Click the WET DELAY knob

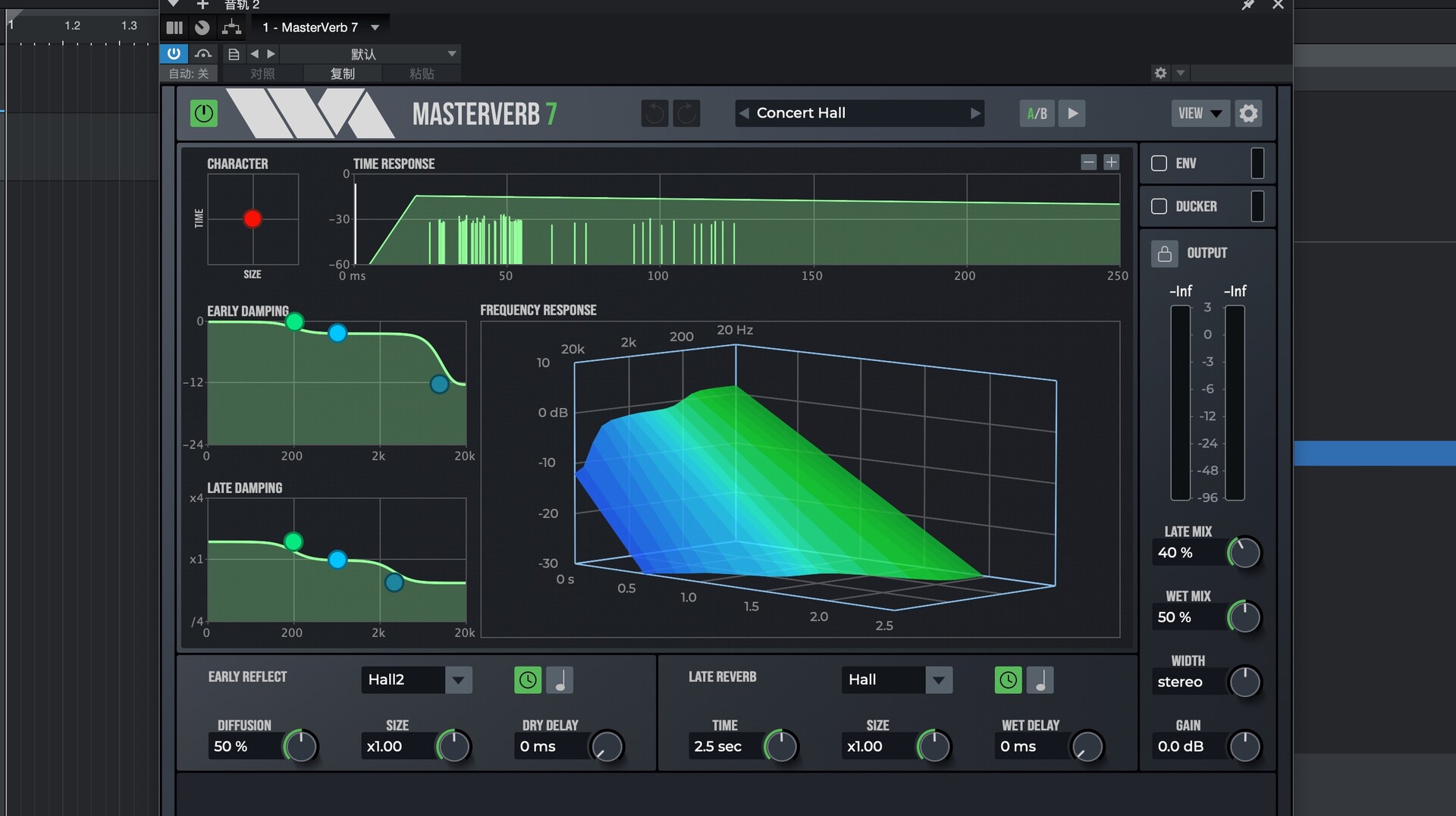(x=1087, y=746)
